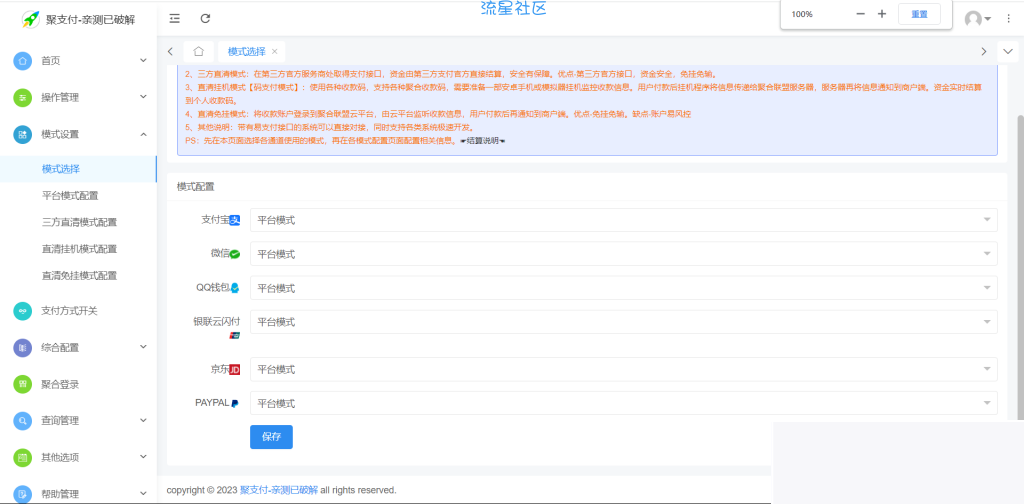Zoom in with the plus button

882,14
